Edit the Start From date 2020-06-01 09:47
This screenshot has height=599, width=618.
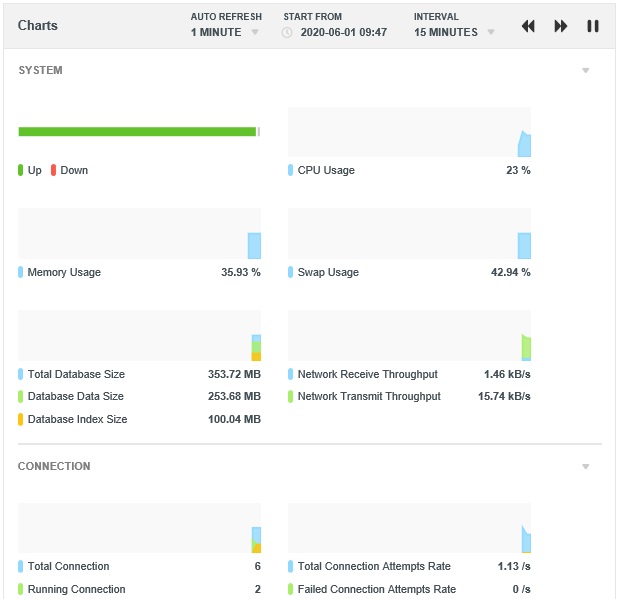pyautogui.click(x=344, y=32)
